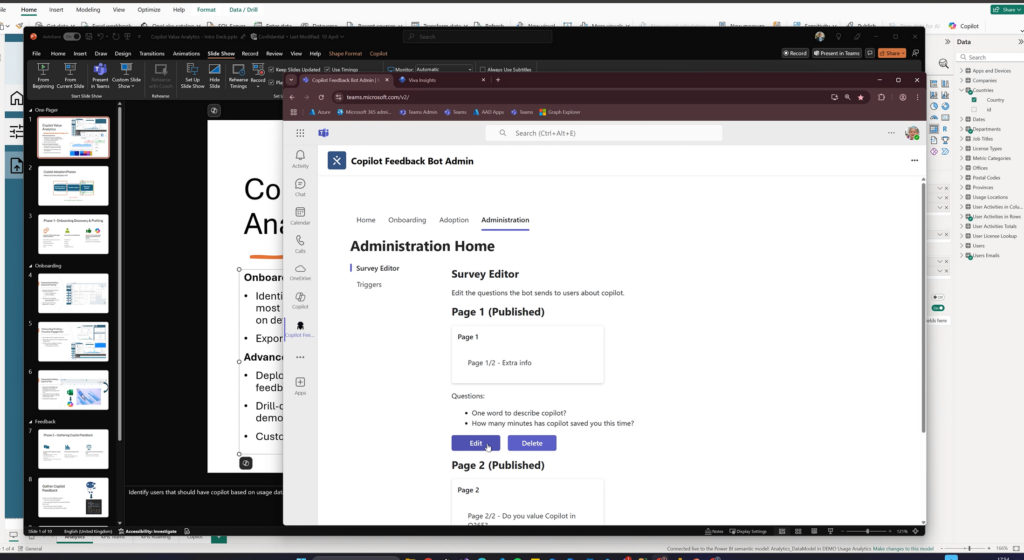1024x560 pixels.
Task: Adjust the Power BI zoom slider
Action: (x=968, y=549)
